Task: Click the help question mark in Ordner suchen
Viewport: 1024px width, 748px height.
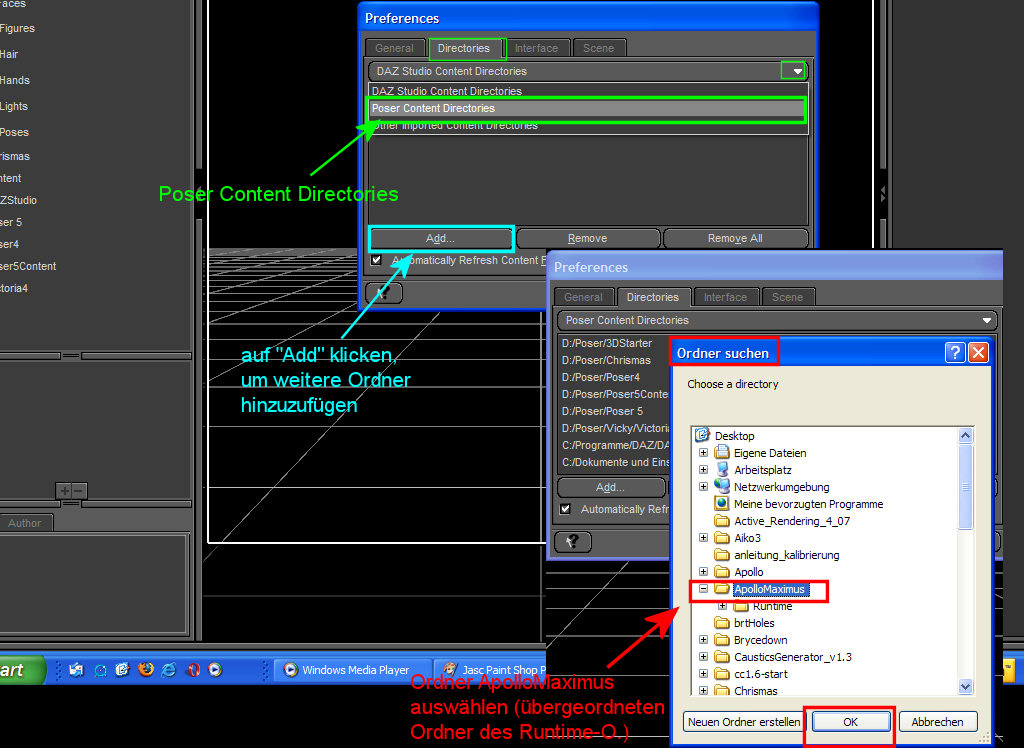Action: [955, 353]
